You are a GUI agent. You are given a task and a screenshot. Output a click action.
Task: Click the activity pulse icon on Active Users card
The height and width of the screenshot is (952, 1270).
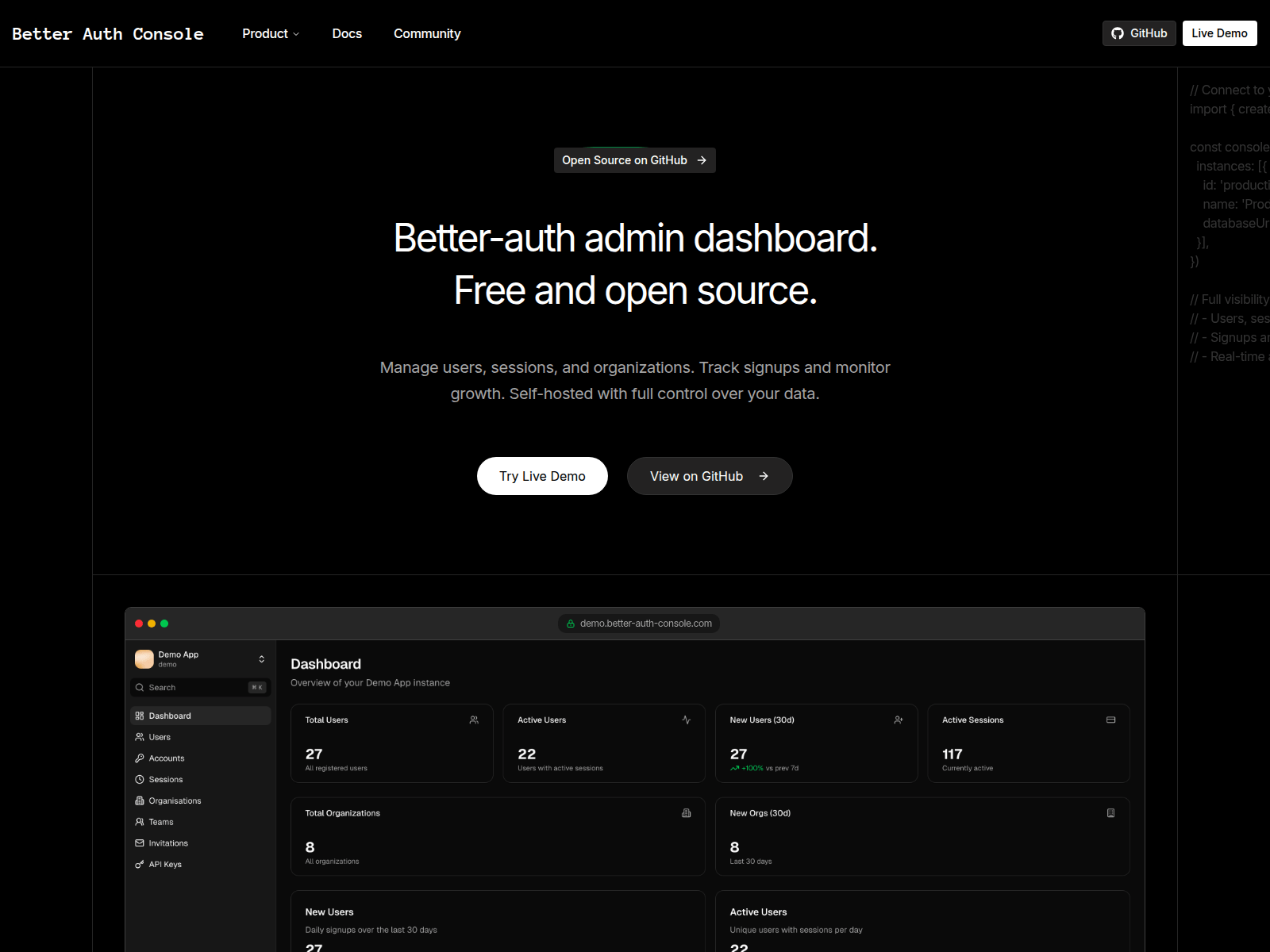[x=687, y=720]
